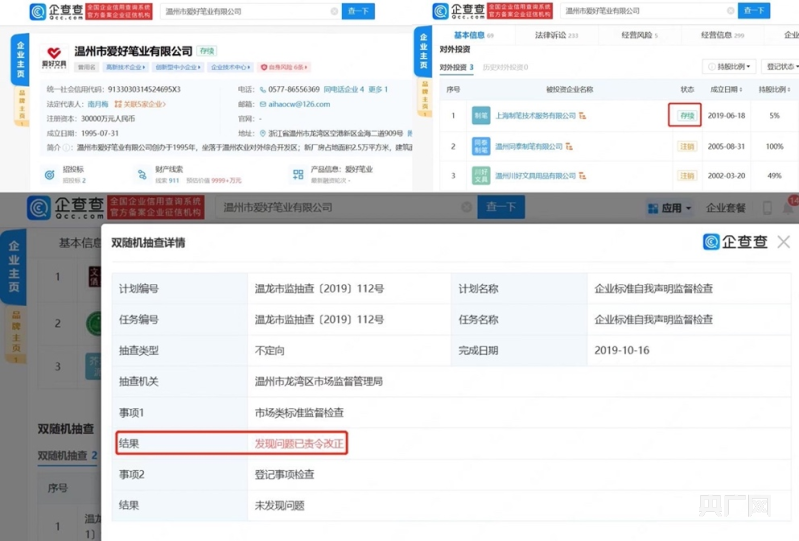This screenshot has width=799, height=541.
Task: Open 上海制笔技术服务有限公司 company link
Action: 537,116
